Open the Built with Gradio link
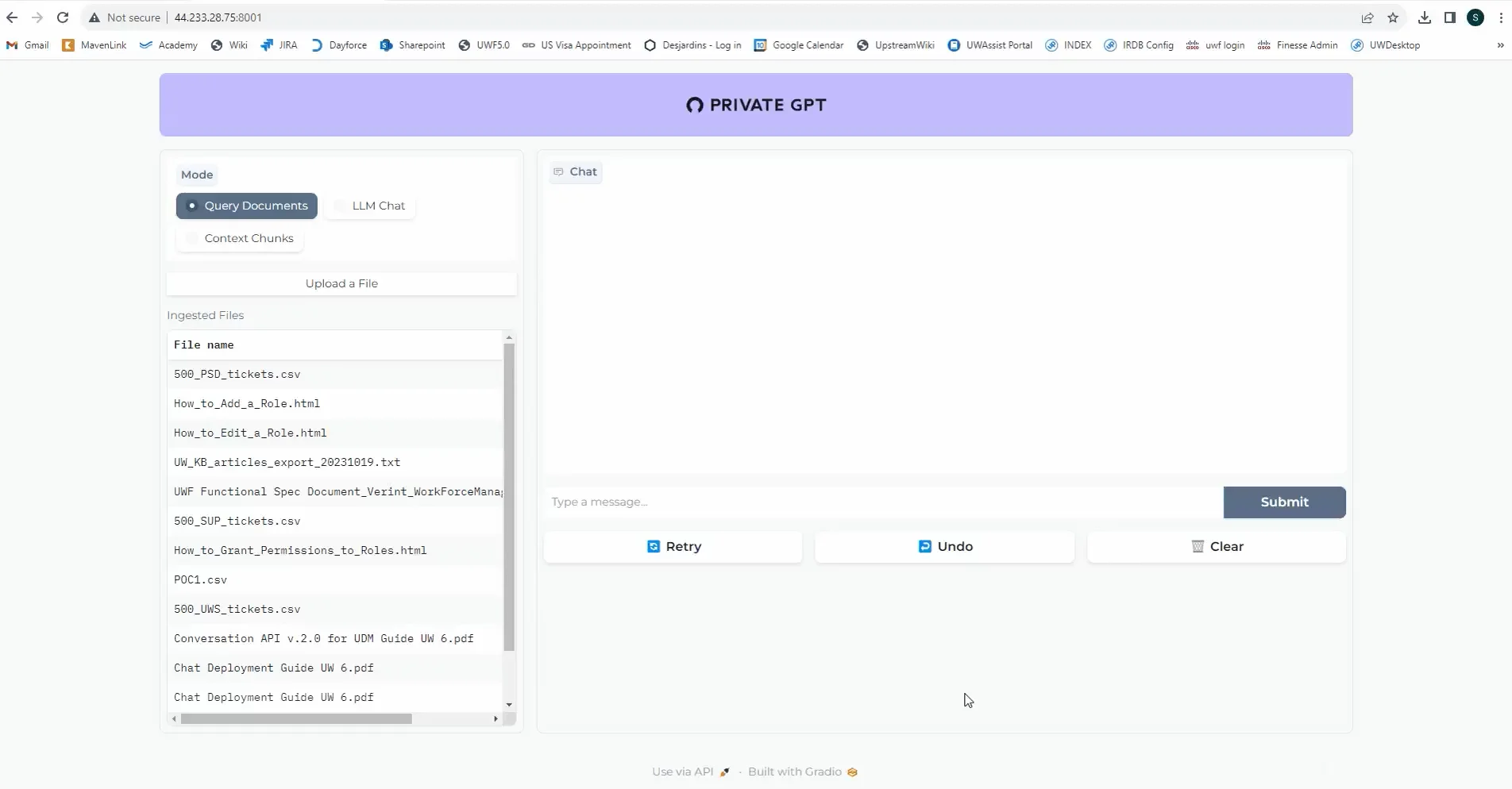Screen dimensions: 1512x789 802,772
